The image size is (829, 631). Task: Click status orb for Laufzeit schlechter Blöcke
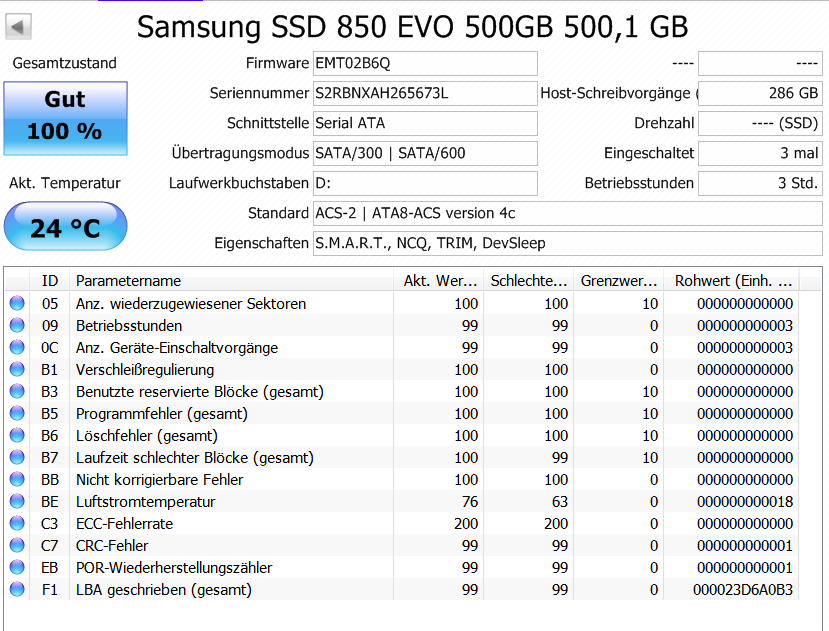[x=17, y=457]
